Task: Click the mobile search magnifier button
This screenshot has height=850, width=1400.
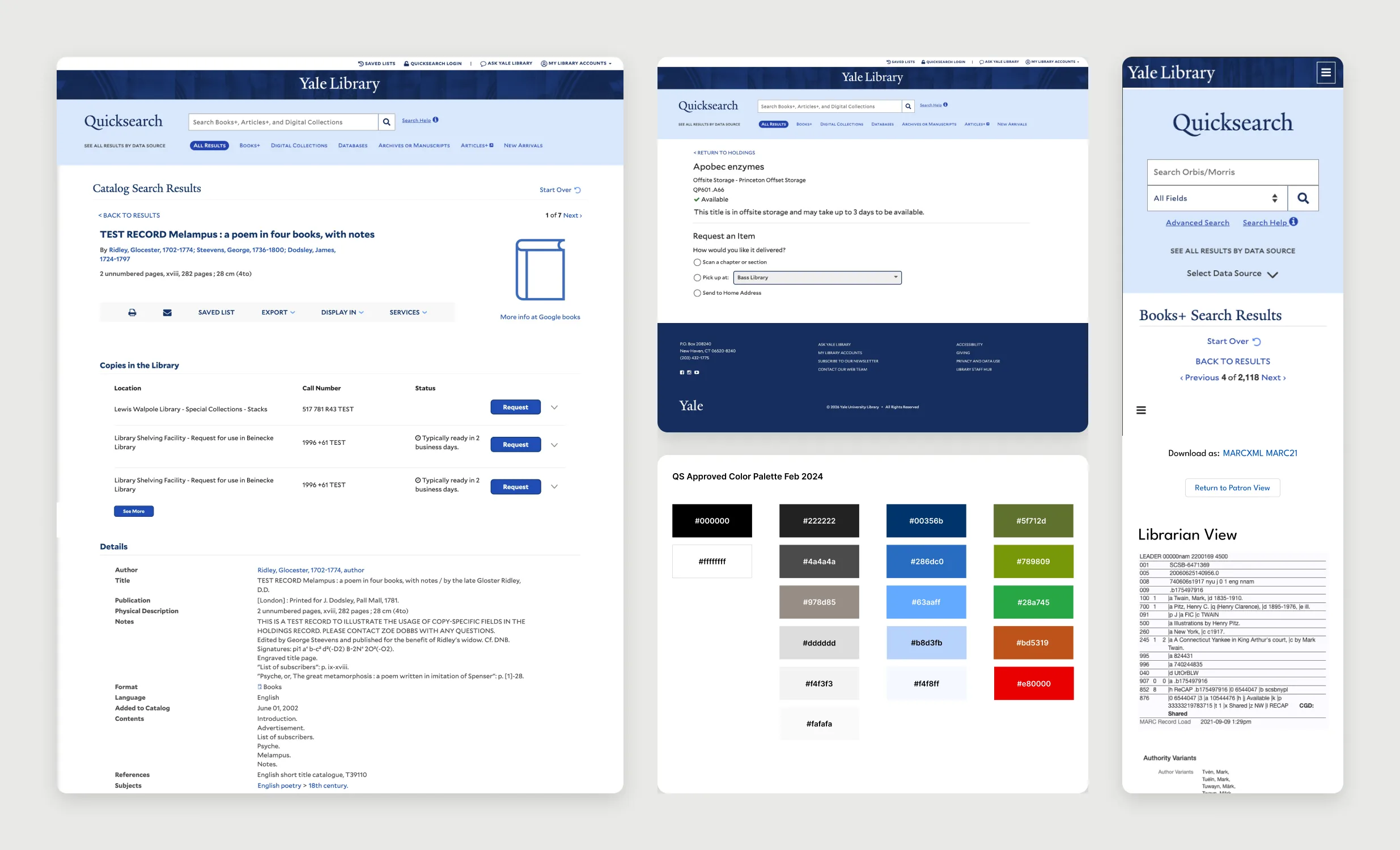Action: (1303, 198)
